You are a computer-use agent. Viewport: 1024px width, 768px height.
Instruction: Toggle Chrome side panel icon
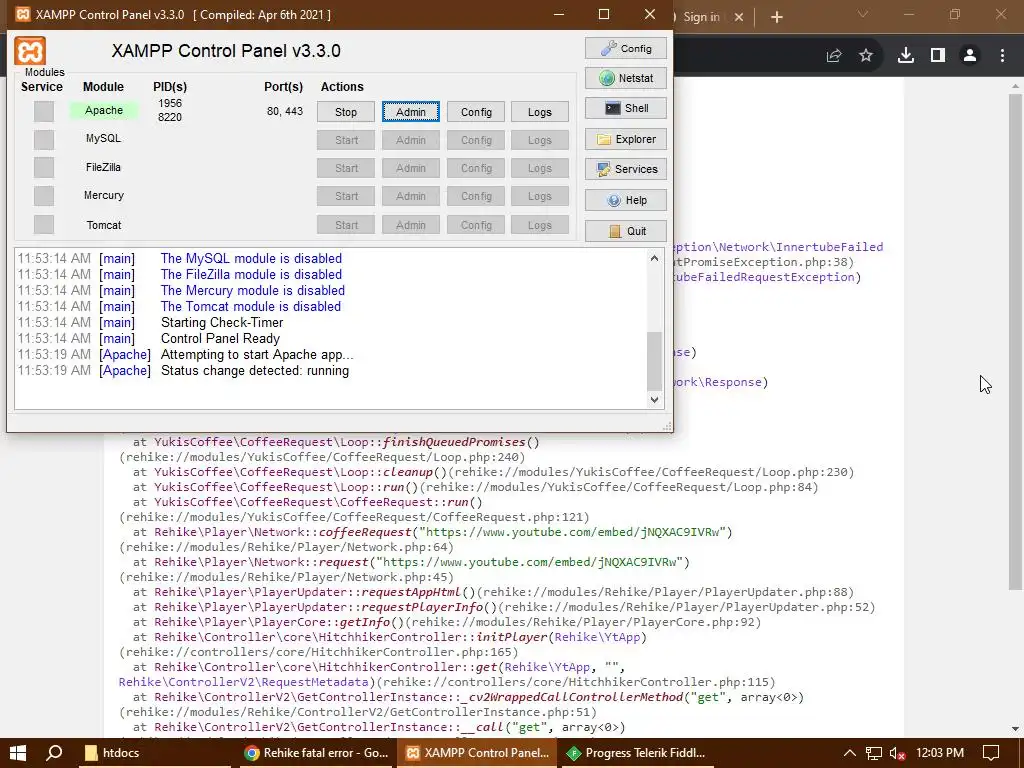click(938, 56)
